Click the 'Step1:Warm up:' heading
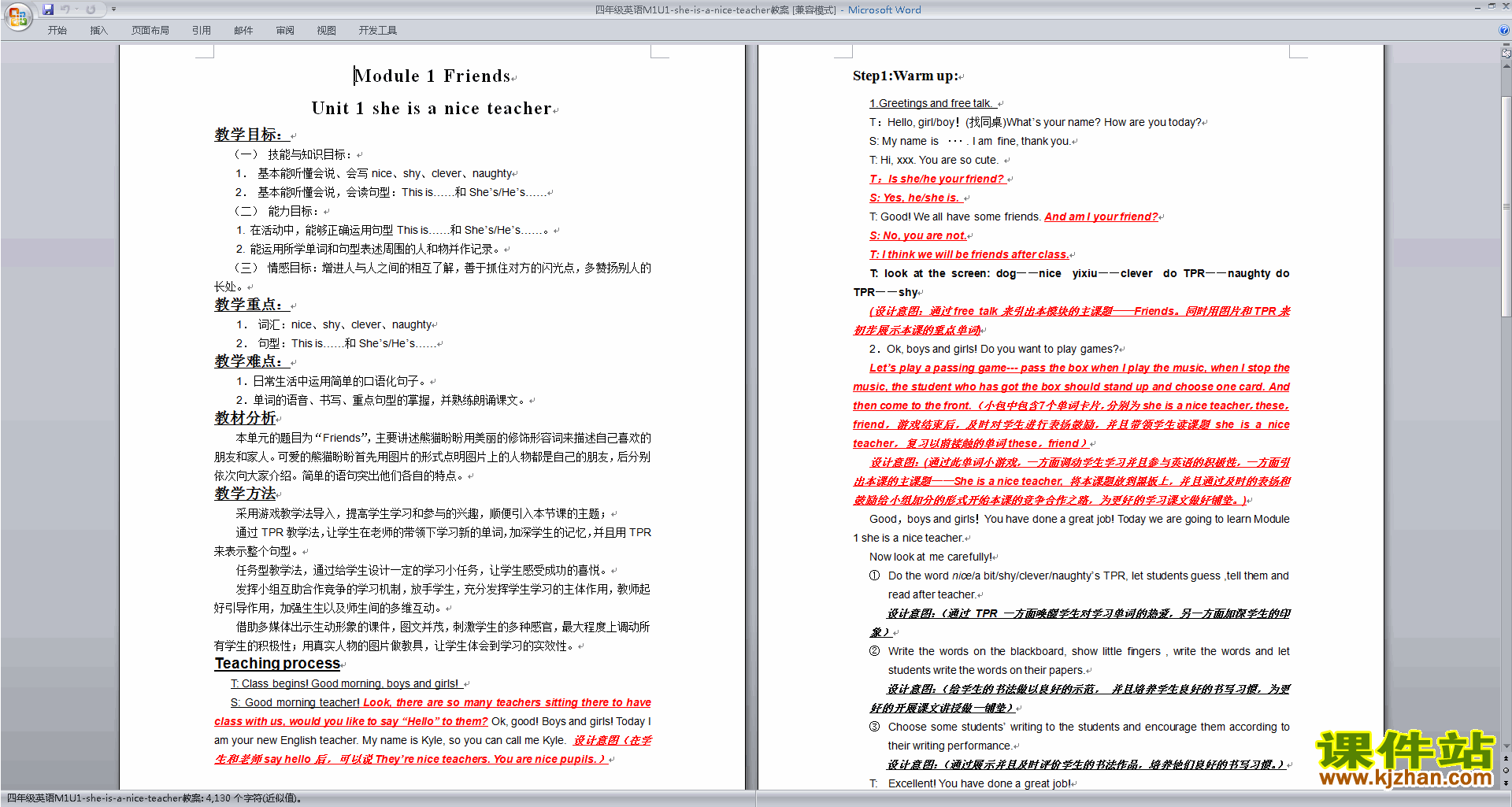Image resolution: width=1512 pixels, height=807 pixels. [x=906, y=76]
